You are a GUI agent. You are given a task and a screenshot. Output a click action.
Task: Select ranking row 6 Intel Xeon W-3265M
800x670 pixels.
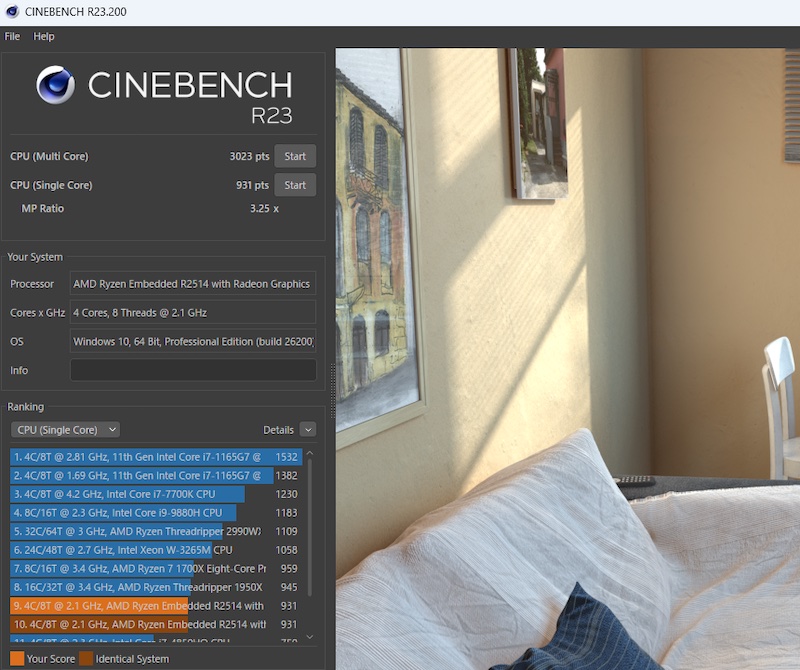(155, 550)
